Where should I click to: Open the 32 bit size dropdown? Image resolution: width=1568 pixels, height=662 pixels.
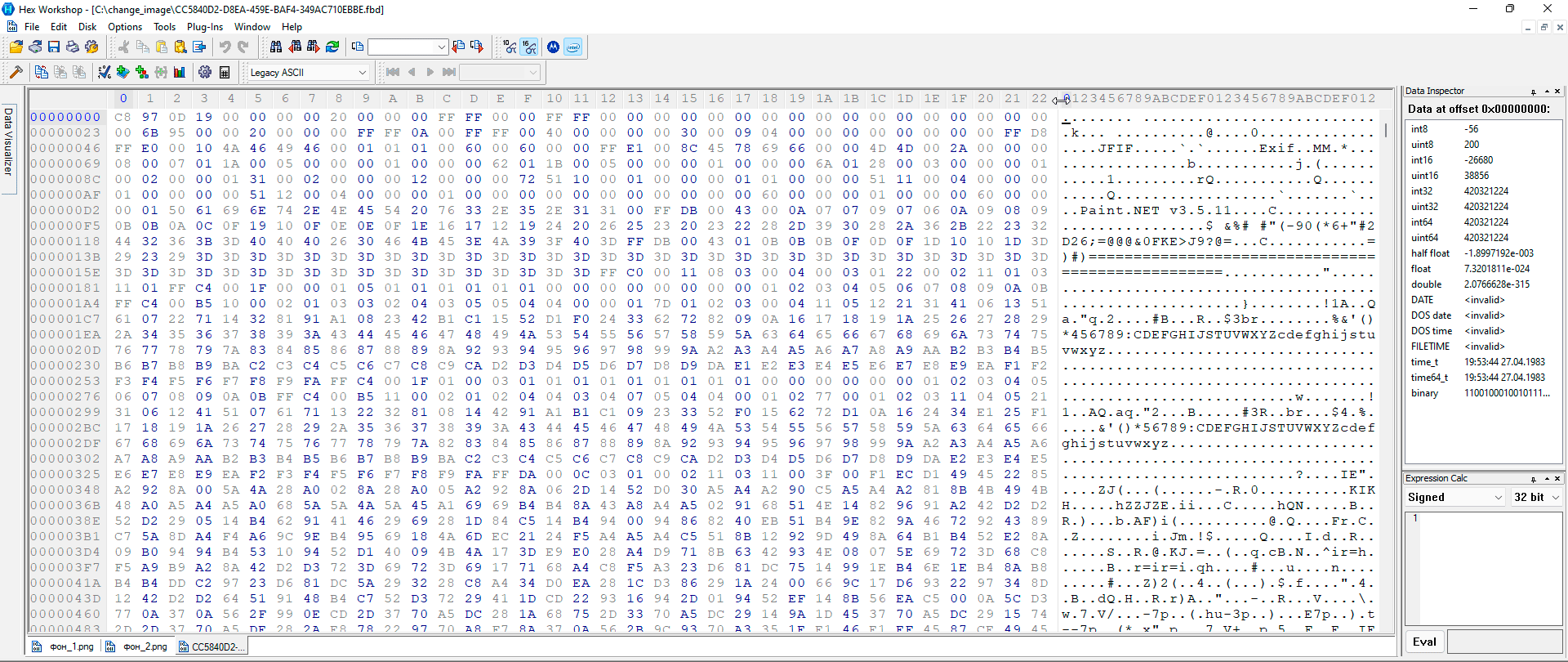point(1556,498)
